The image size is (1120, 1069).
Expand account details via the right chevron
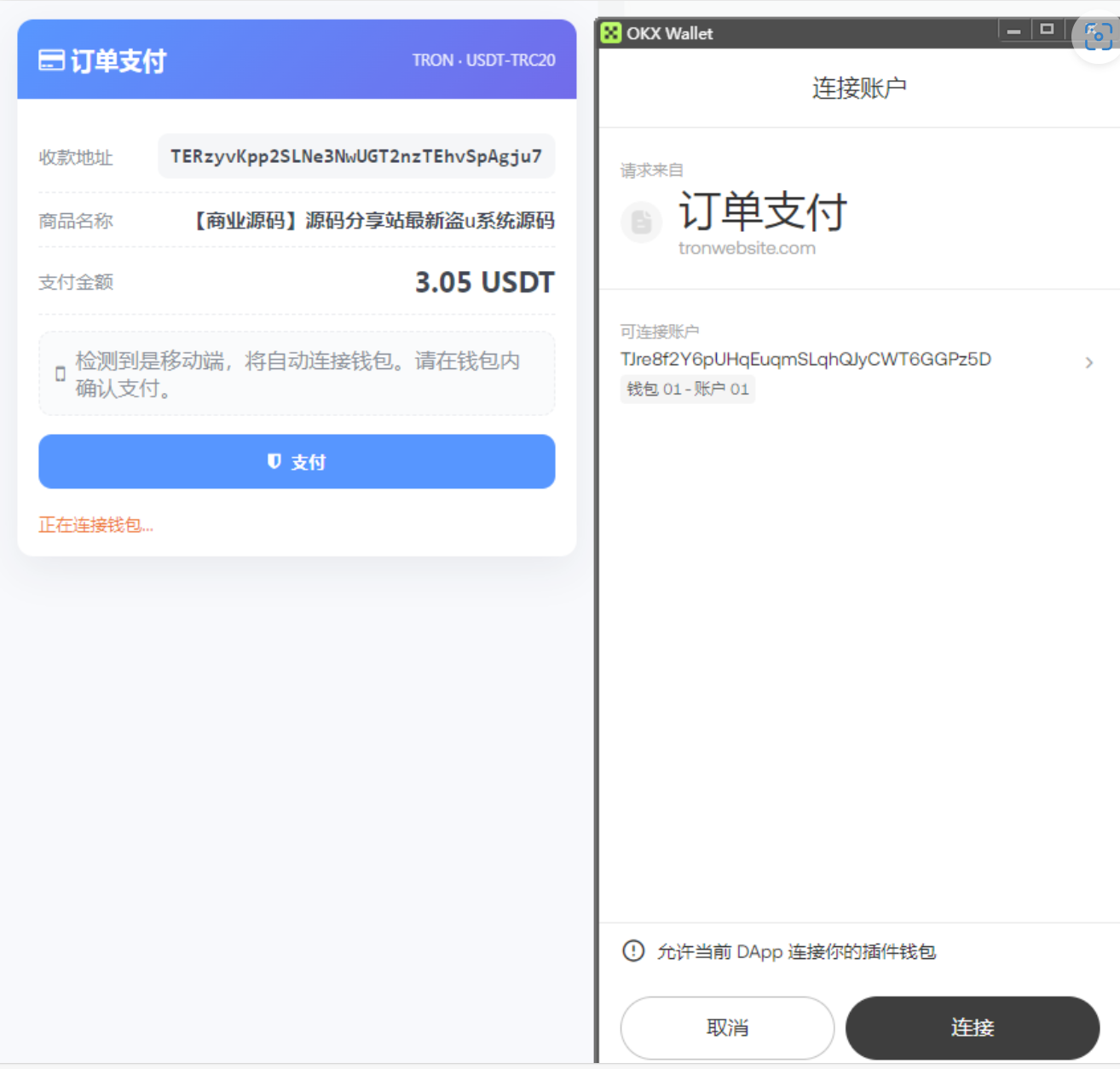1088,362
